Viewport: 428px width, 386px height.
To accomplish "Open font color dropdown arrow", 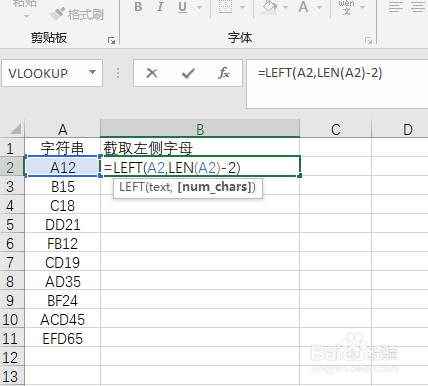I will click(319, 7).
